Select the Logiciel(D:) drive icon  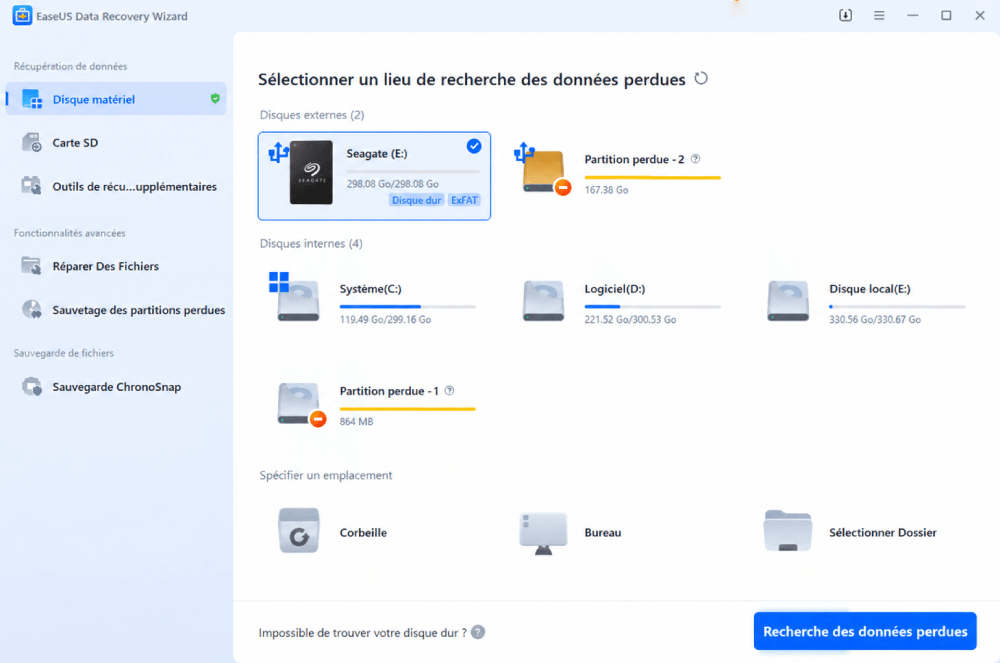point(543,300)
